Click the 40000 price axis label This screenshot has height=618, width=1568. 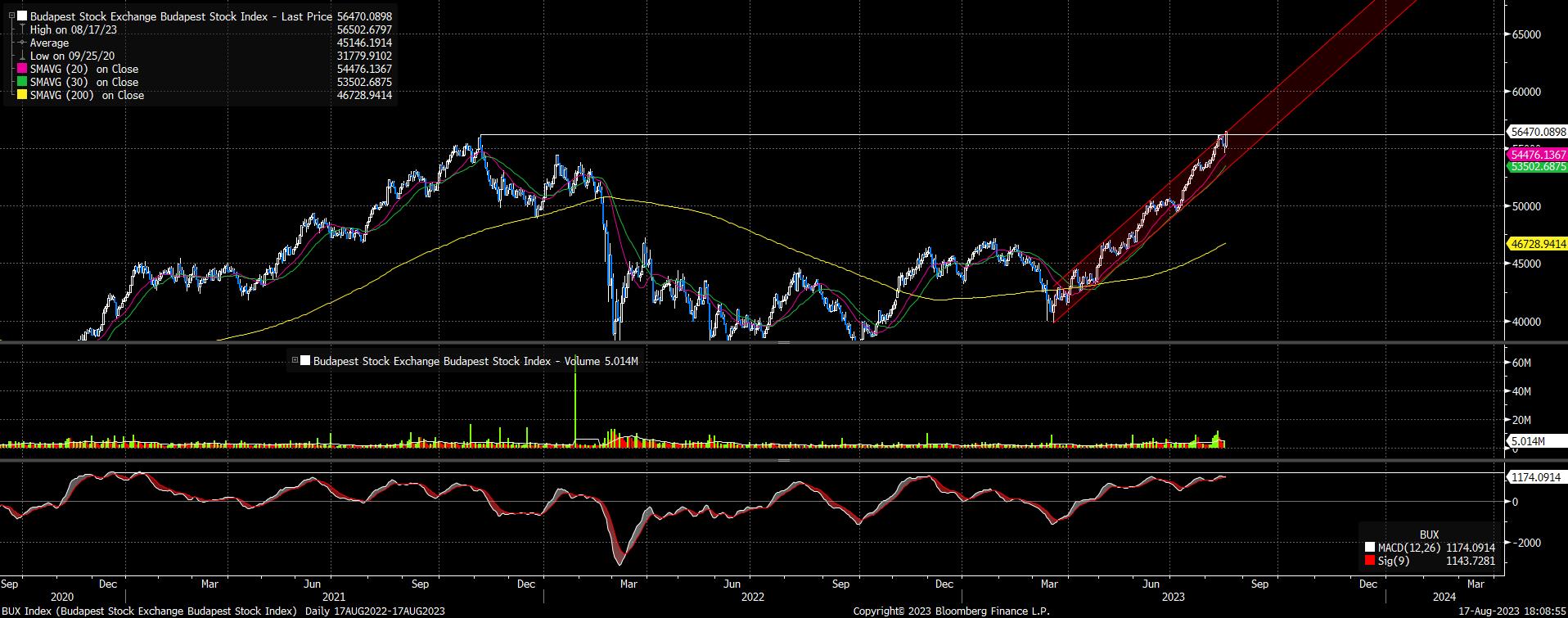1526,322
